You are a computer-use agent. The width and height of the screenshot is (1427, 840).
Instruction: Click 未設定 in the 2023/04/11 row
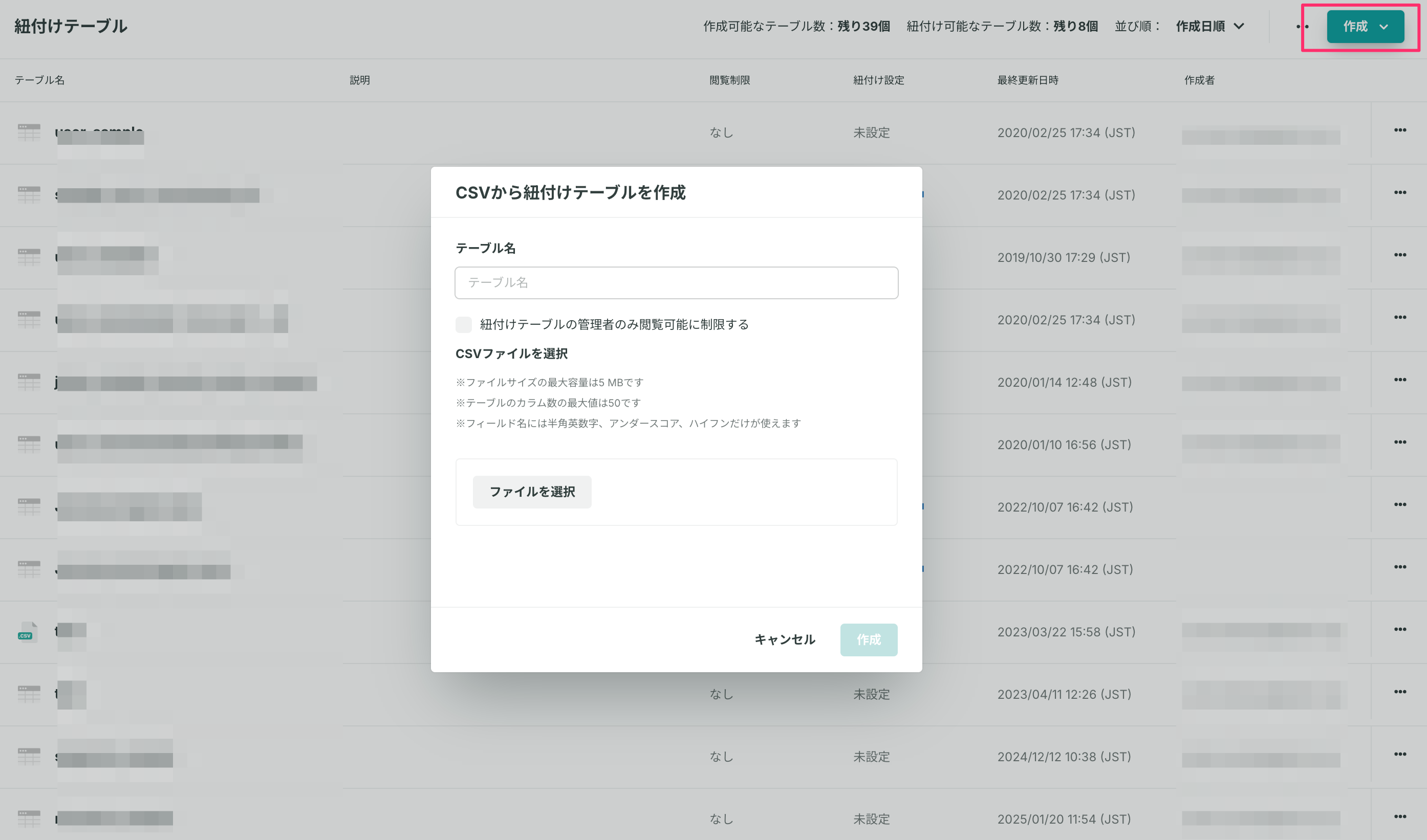point(872,695)
